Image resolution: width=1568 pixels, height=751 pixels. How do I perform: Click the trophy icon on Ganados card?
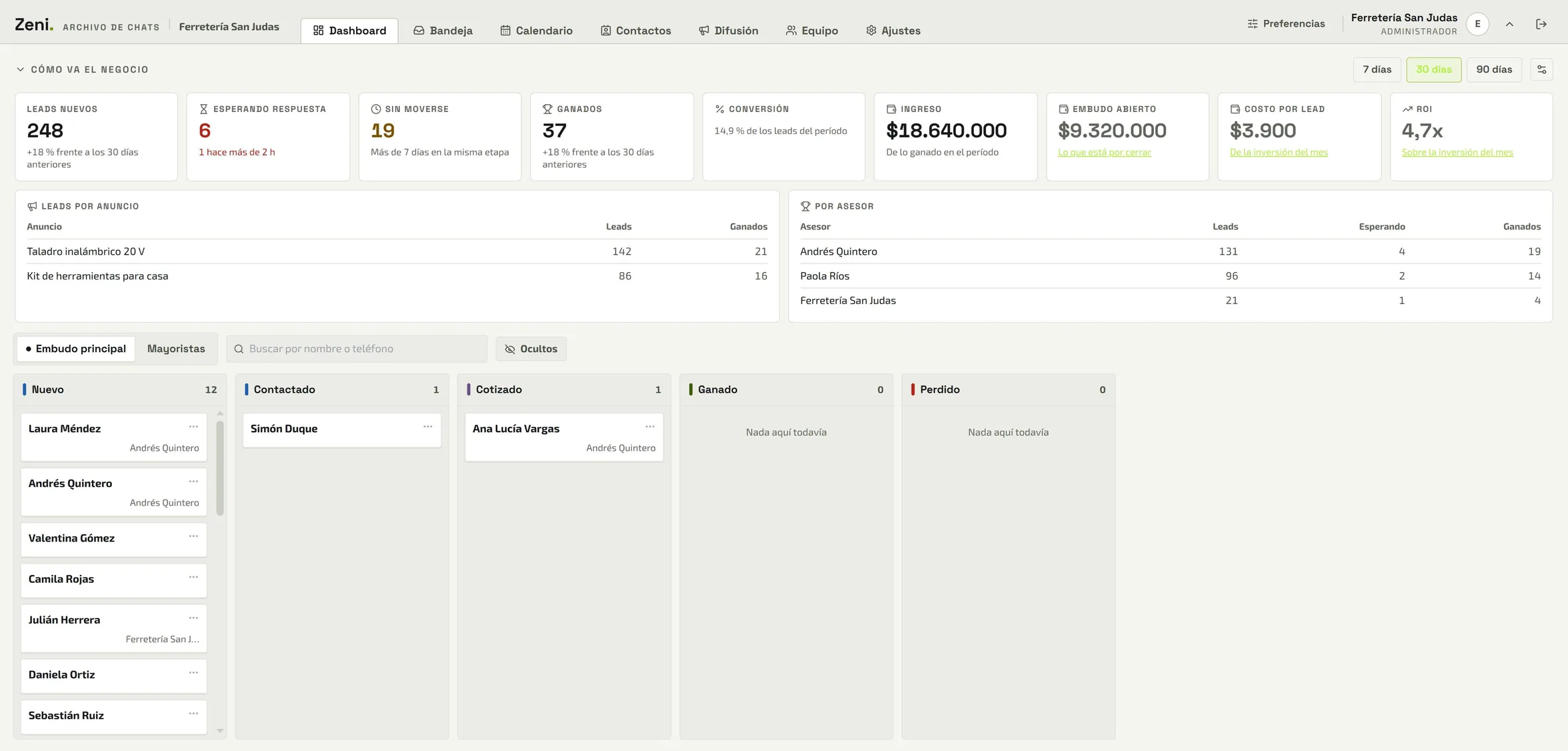tap(547, 109)
